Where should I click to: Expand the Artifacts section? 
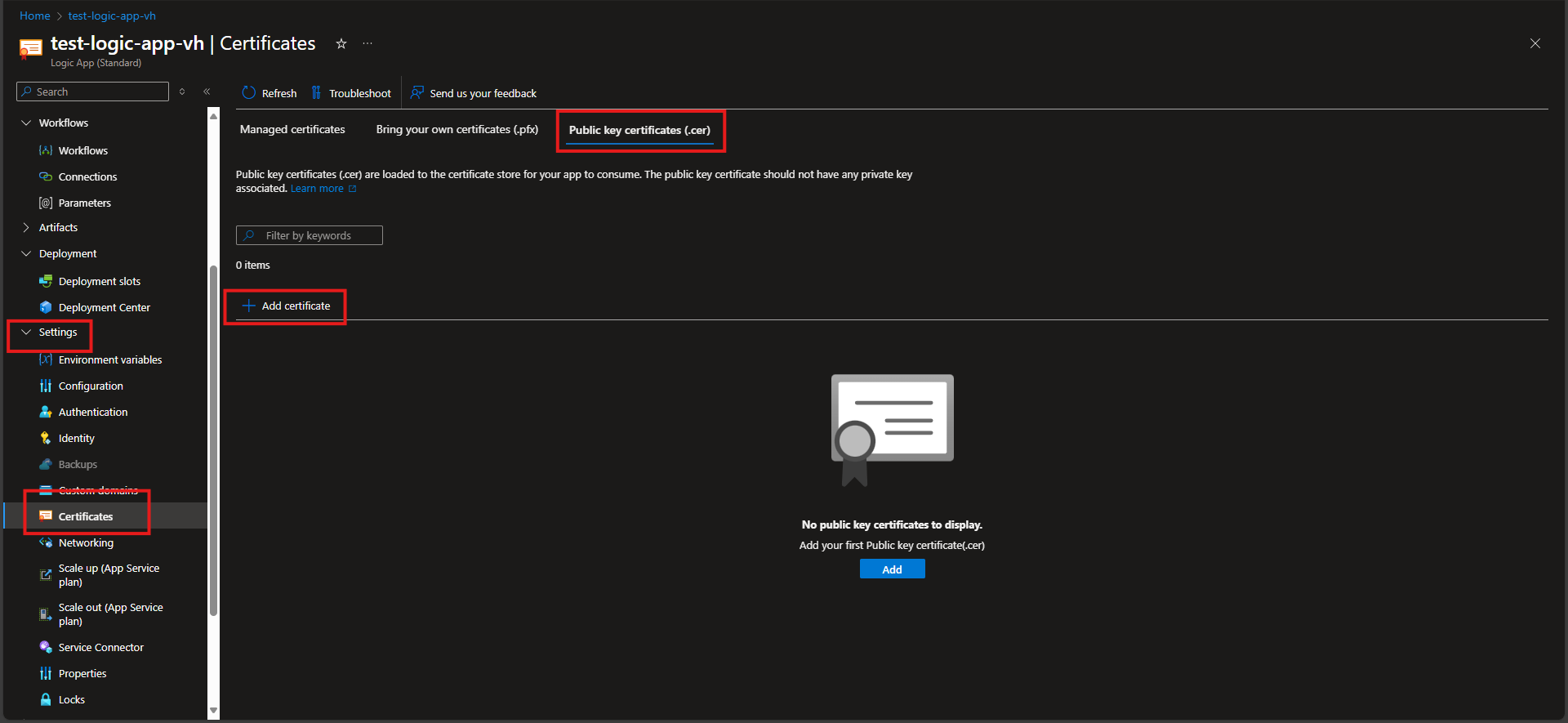pos(26,227)
